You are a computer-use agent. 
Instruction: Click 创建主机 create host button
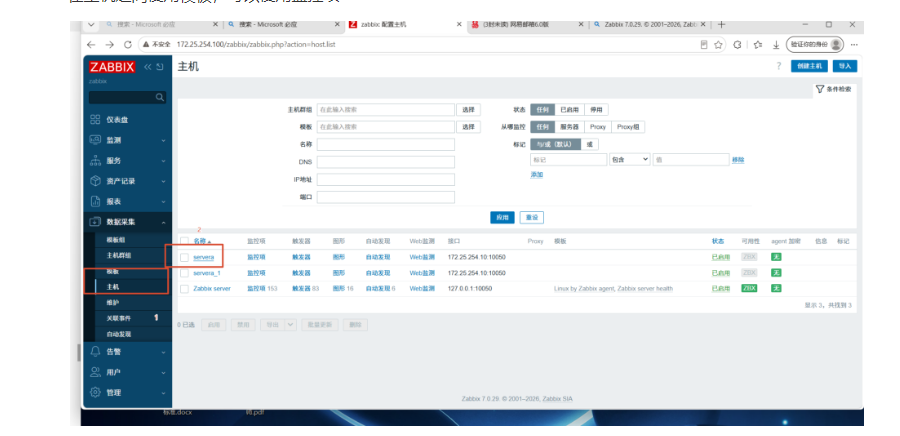tap(809, 66)
